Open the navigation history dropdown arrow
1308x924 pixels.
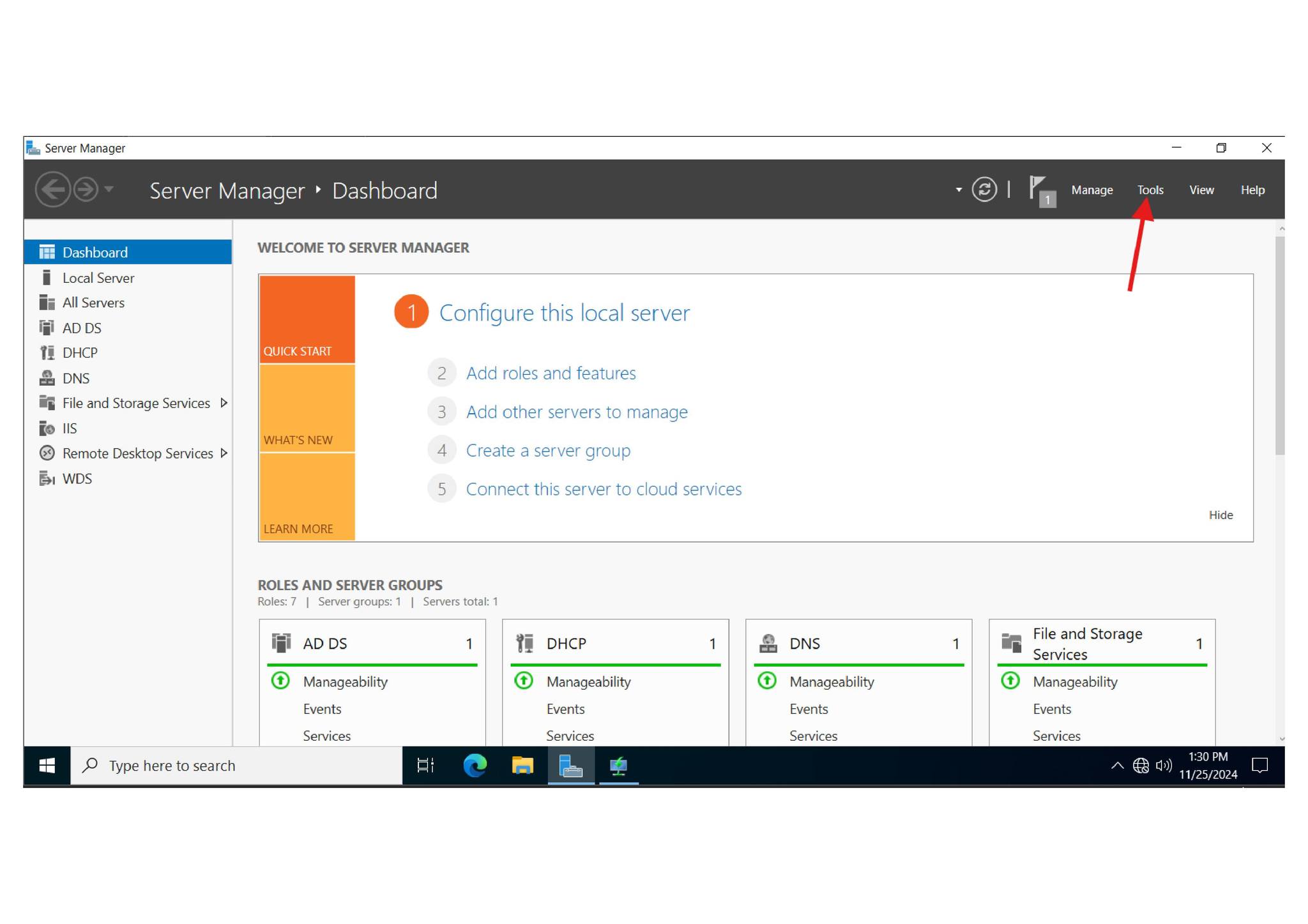pyautogui.click(x=109, y=189)
